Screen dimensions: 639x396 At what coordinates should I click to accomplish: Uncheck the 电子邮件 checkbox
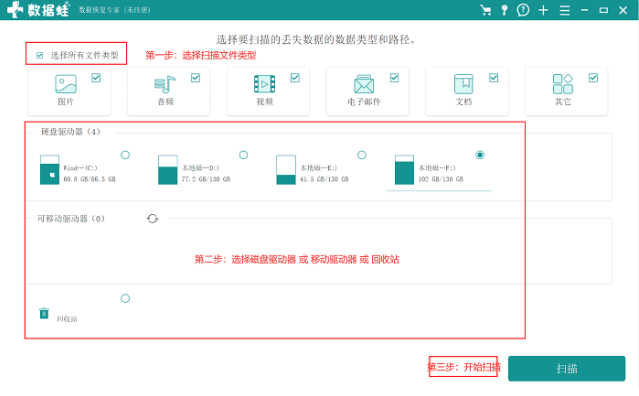click(394, 77)
